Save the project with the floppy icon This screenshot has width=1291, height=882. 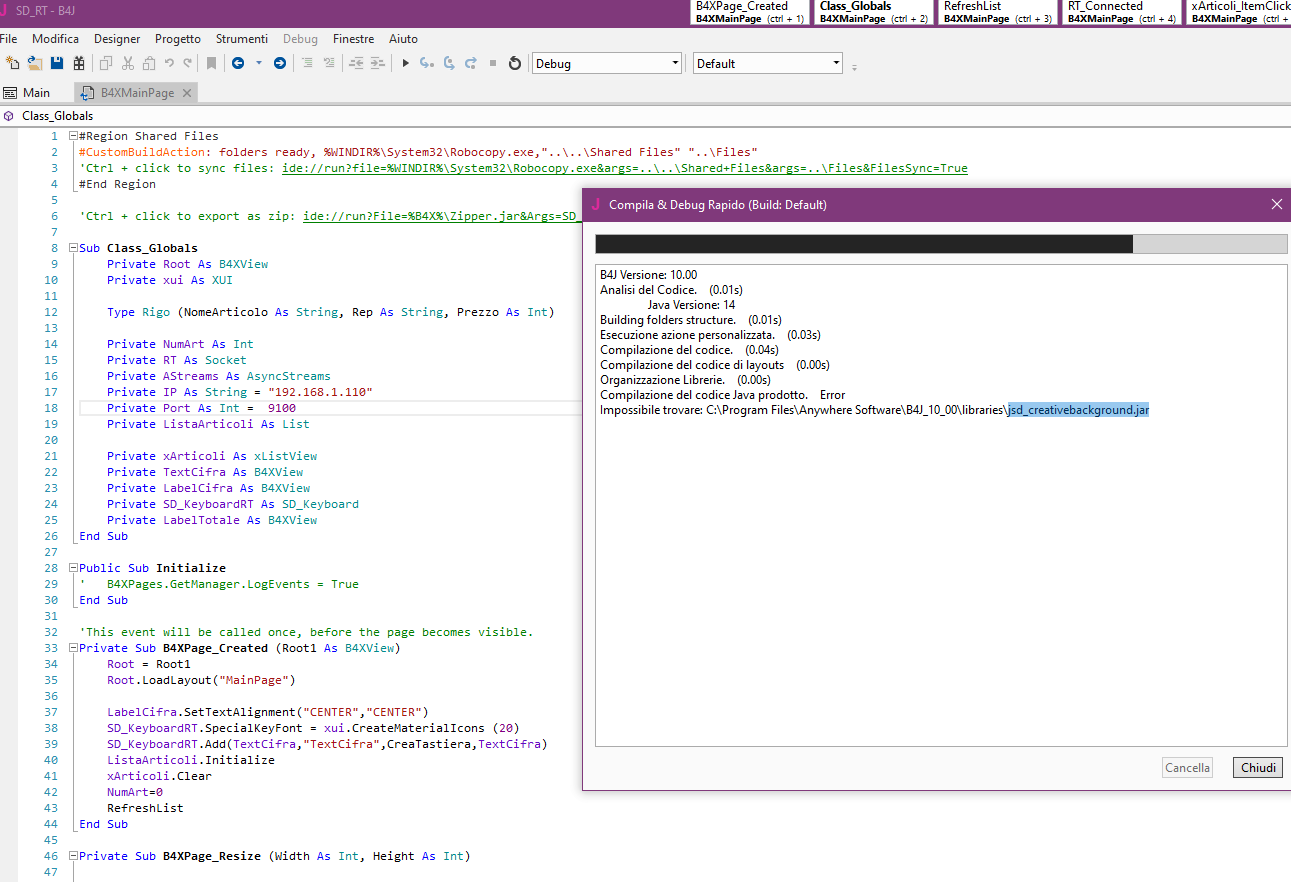[57, 63]
